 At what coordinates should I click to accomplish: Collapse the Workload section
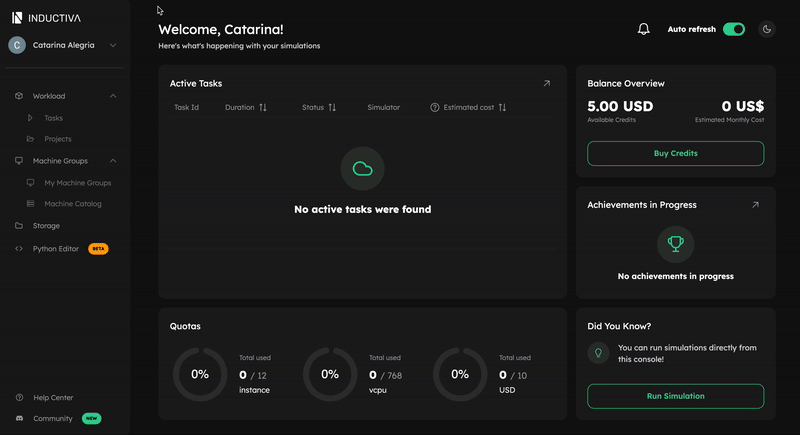[x=113, y=96]
